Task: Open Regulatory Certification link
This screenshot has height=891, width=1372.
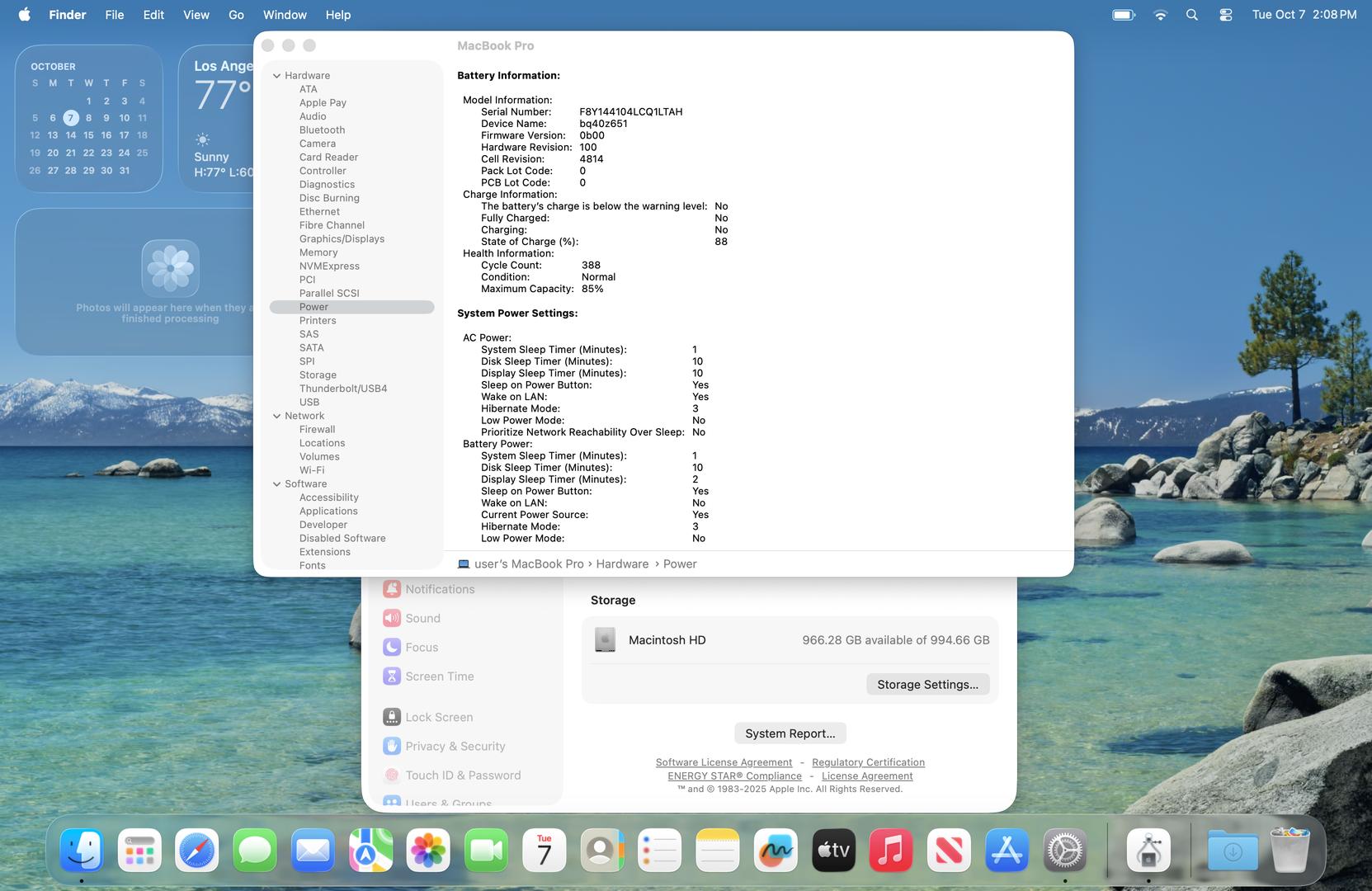Action: [868, 762]
